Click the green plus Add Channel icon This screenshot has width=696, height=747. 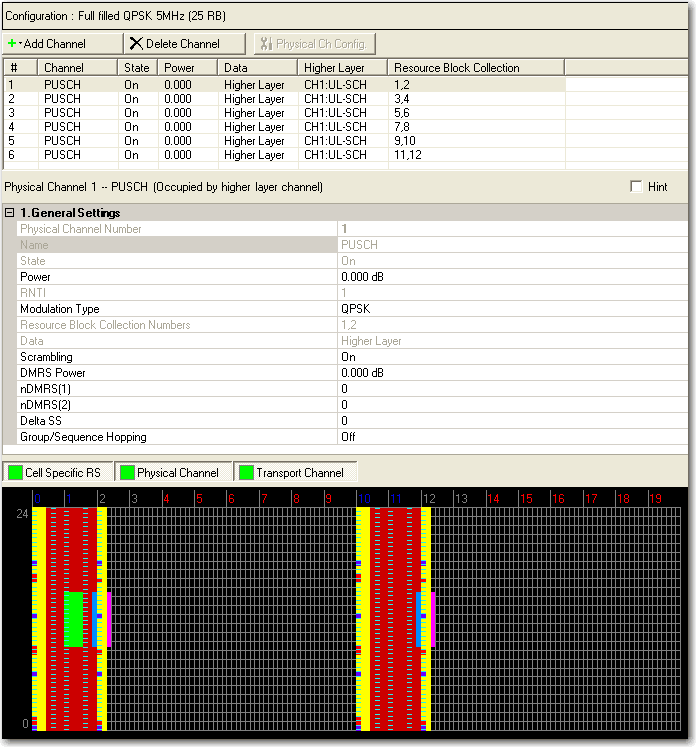point(12,44)
